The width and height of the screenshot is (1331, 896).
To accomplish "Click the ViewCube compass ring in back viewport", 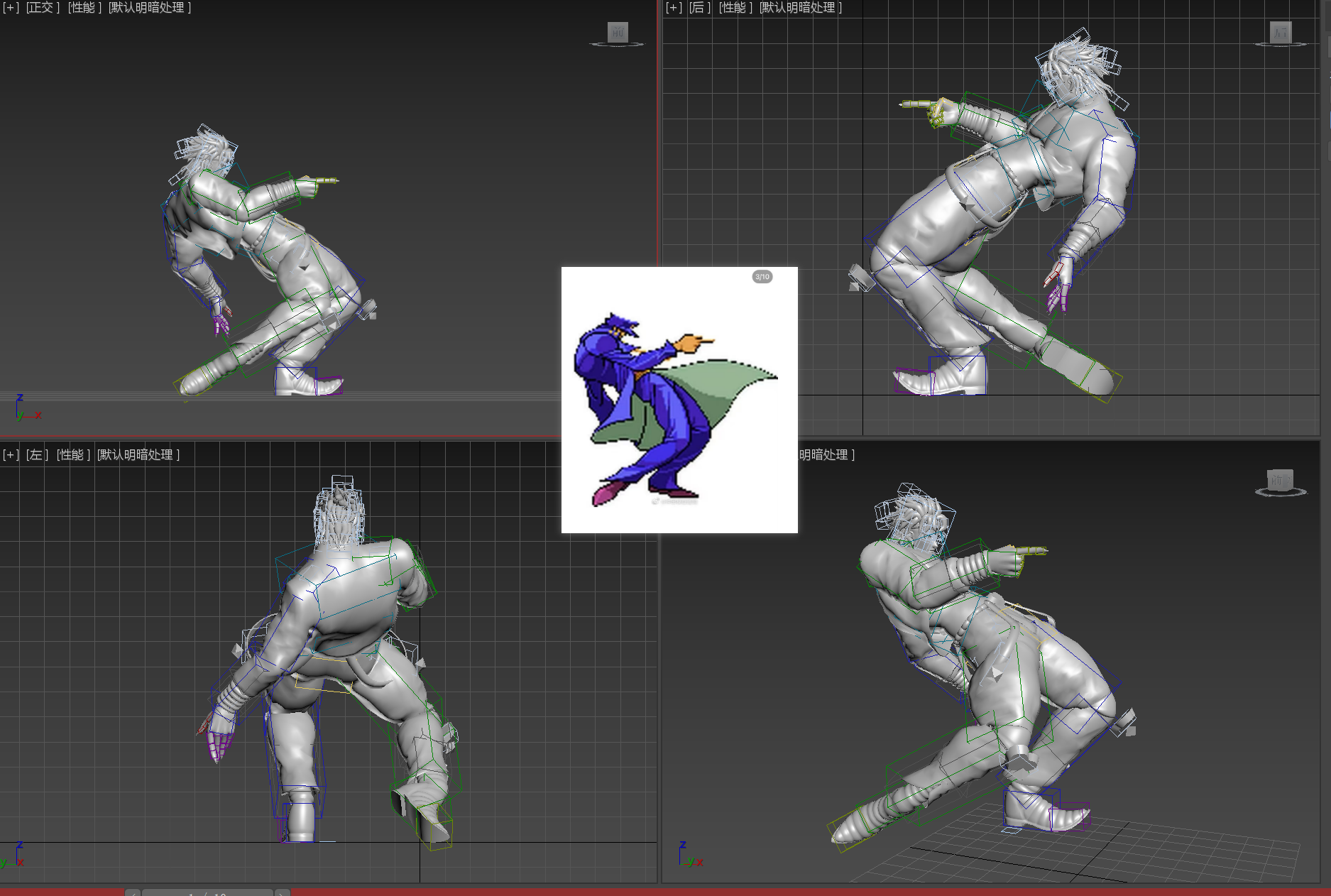I will click(1281, 45).
